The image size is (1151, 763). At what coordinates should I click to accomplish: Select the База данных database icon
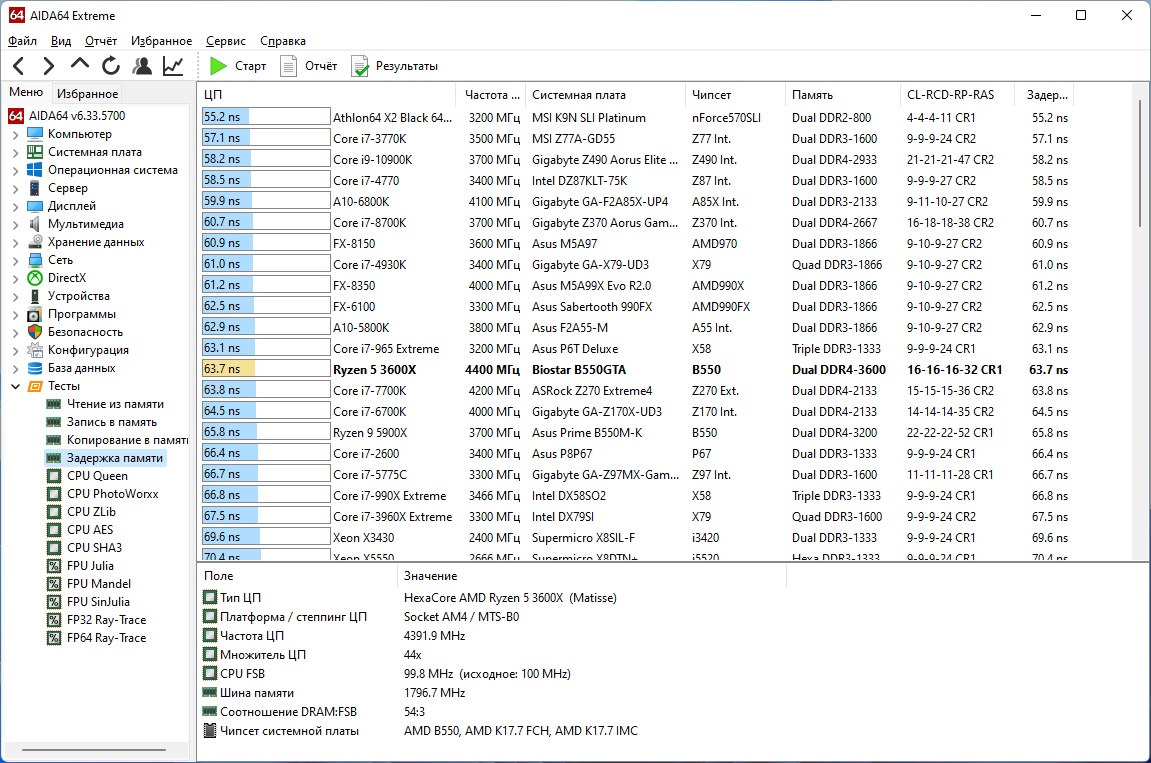point(35,368)
